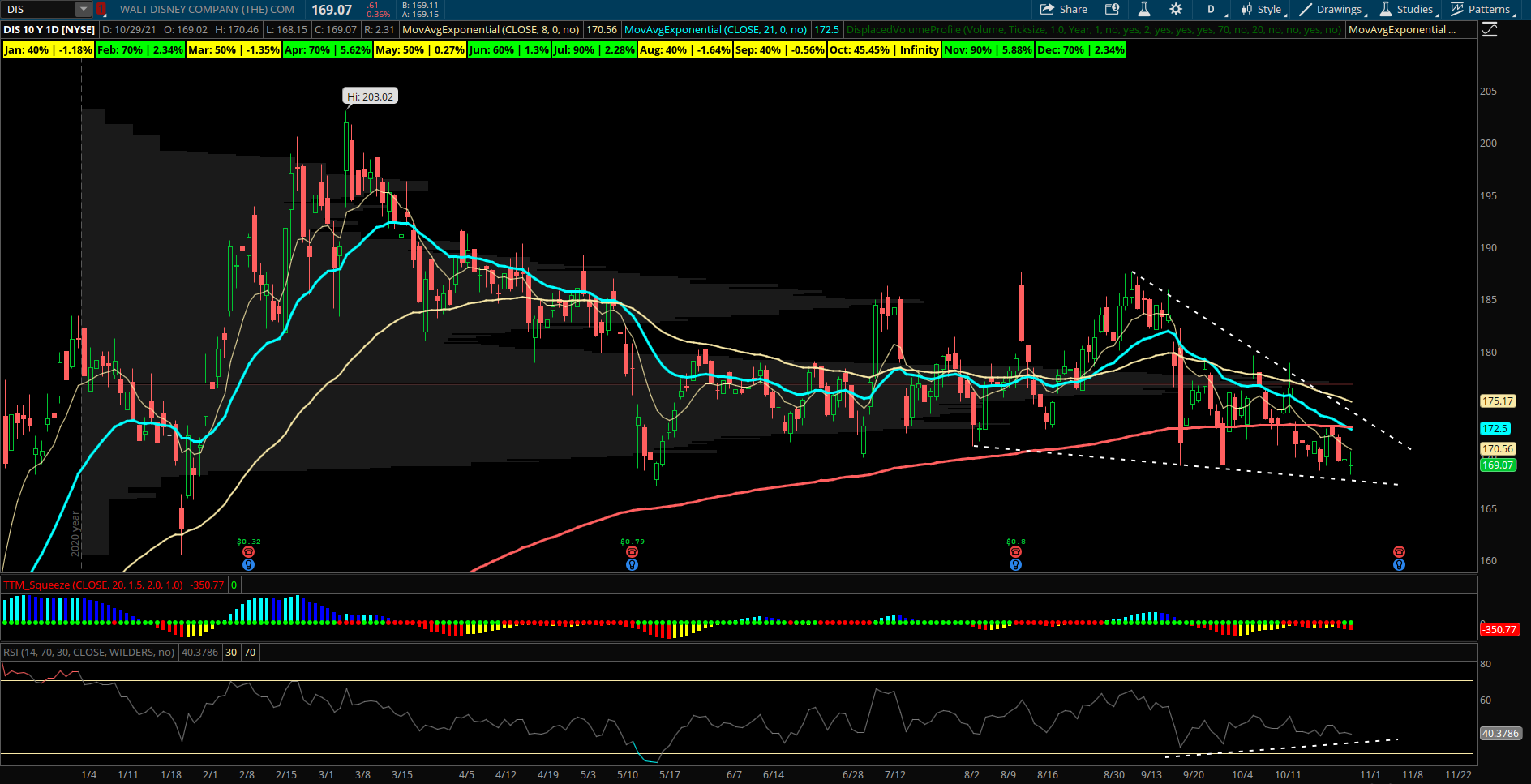Image resolution: width=1531 pixels, height=784 pixels.
Task: Select the MovAvgExponential (CLOSE, 8, 0, no) study label
Action: tap(491, 29)
